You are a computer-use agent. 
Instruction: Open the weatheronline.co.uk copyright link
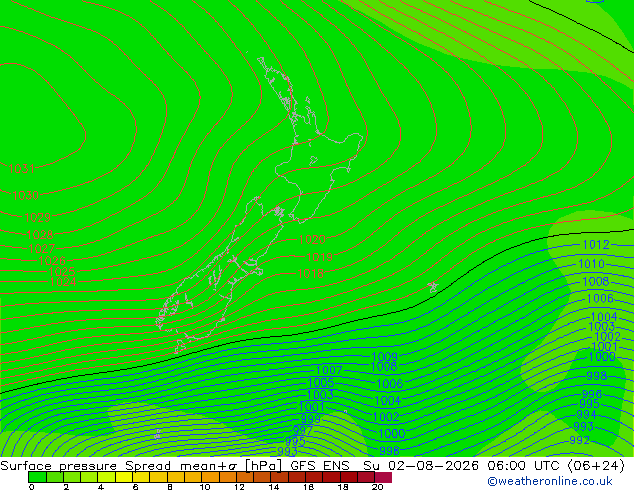550,481
